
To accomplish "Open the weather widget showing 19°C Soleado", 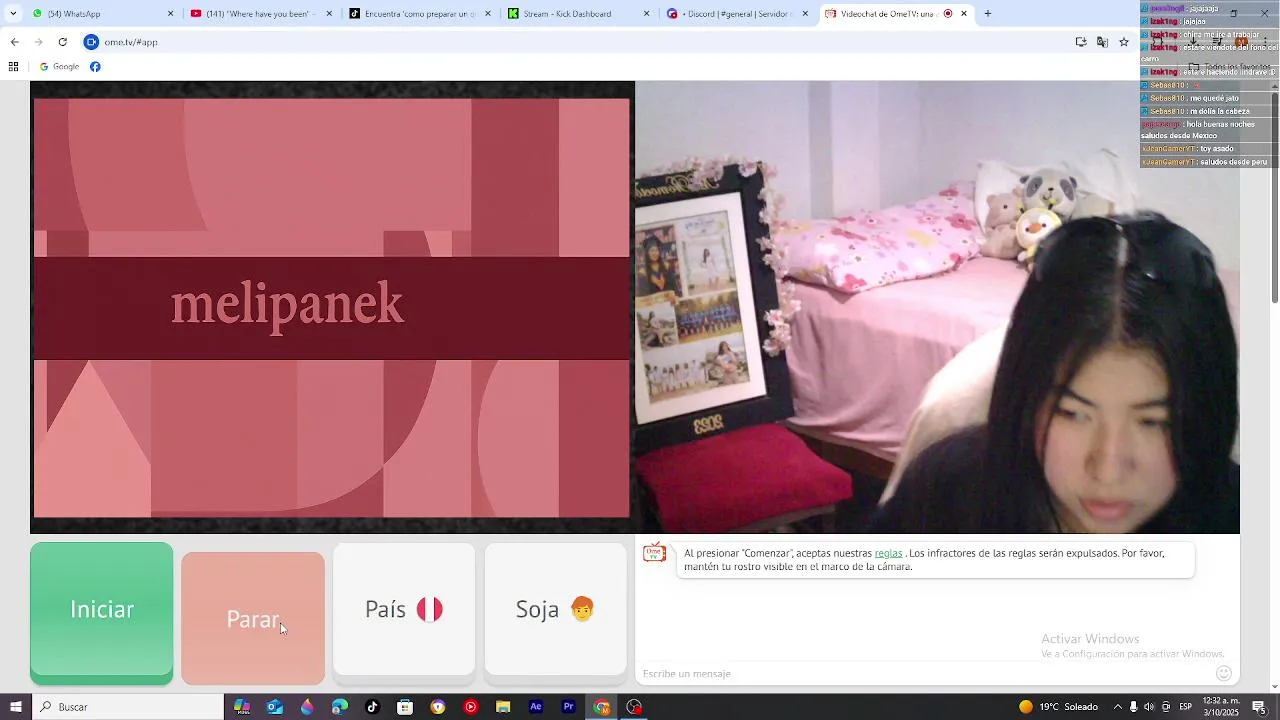I will click(1058, 707).
